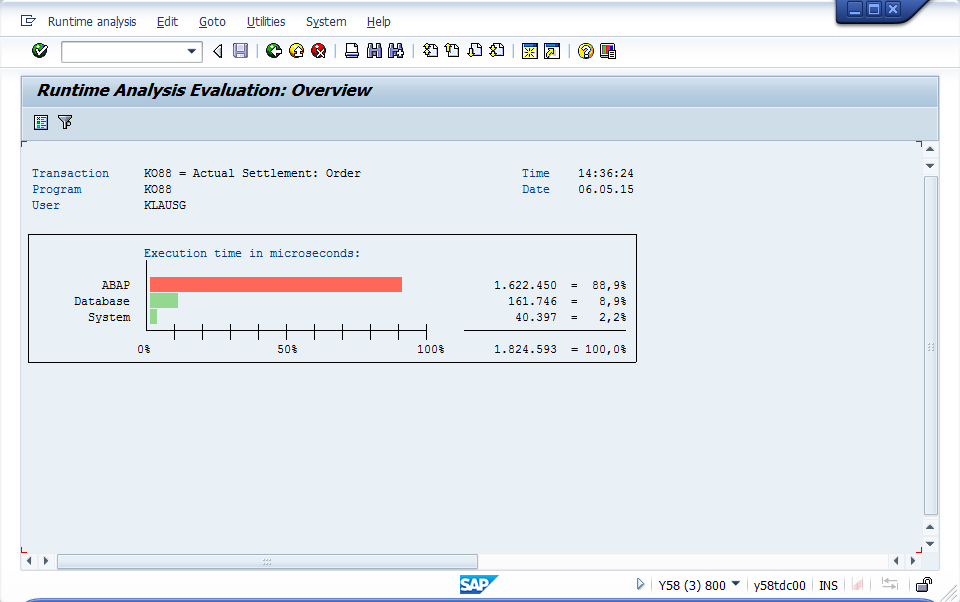Image resolution: width=960 pixels, height=602 pixels.
Task: Open the System menu
Action: 326,21
